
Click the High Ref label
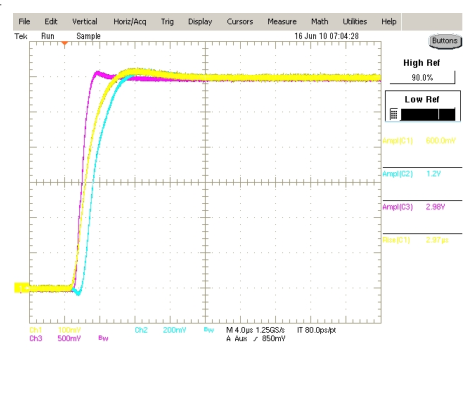[x=422, y=63]
